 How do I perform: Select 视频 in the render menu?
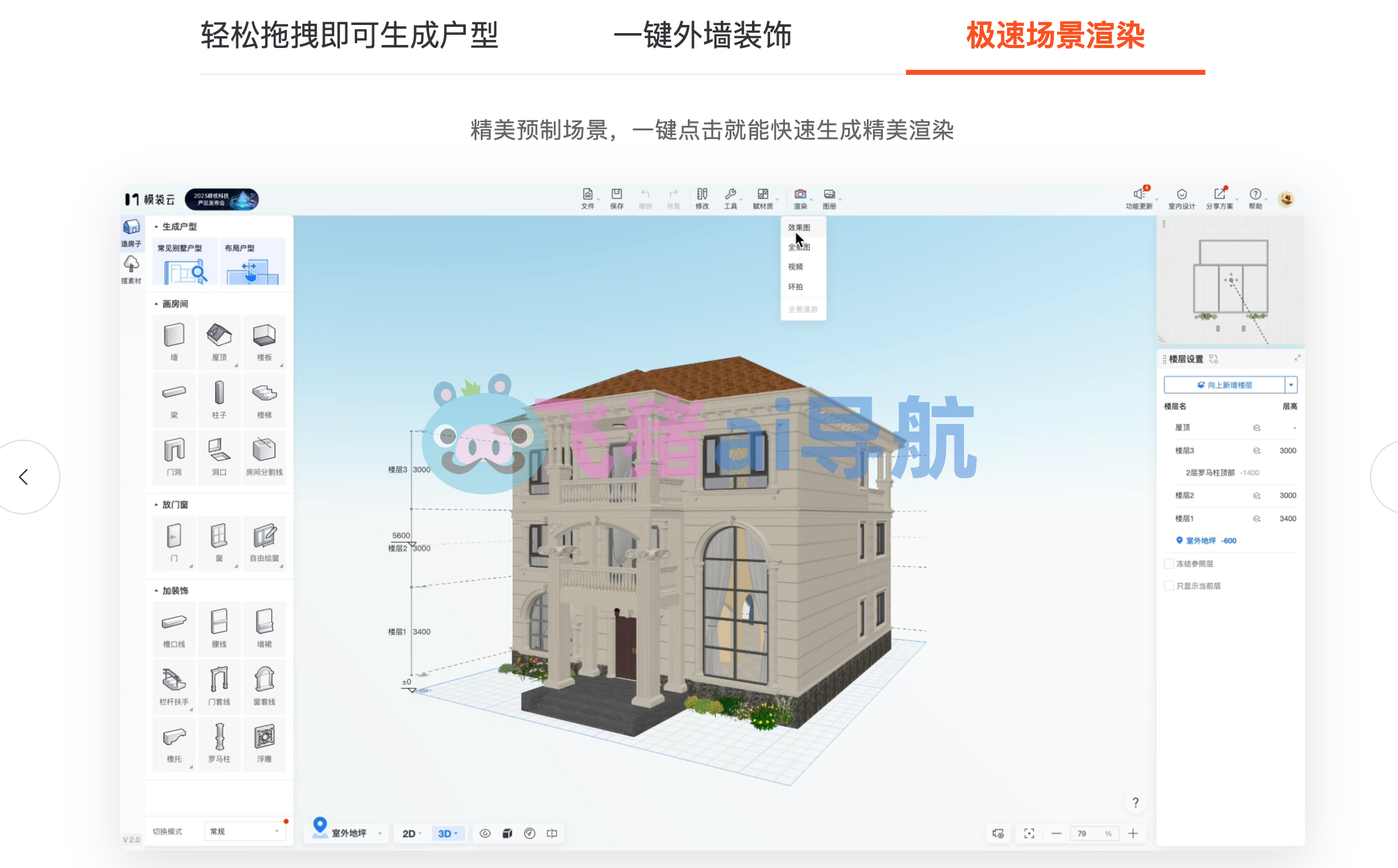799,266
